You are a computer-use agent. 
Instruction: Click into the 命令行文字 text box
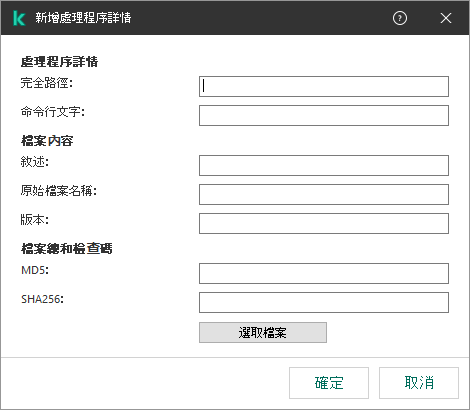coord(324,116)
